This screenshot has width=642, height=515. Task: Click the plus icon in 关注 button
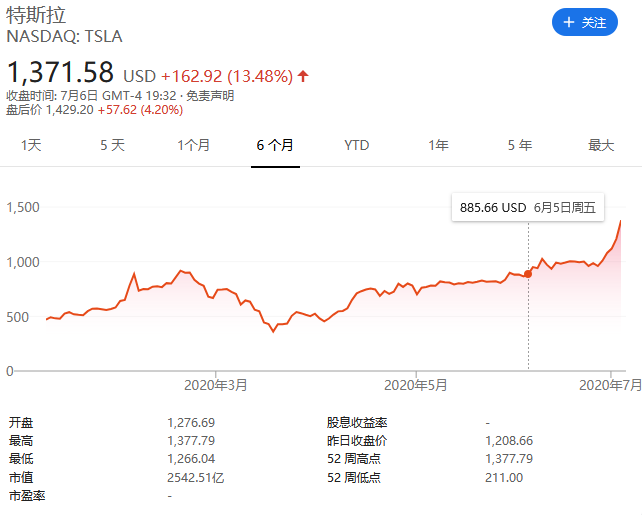tap(569, 22)
